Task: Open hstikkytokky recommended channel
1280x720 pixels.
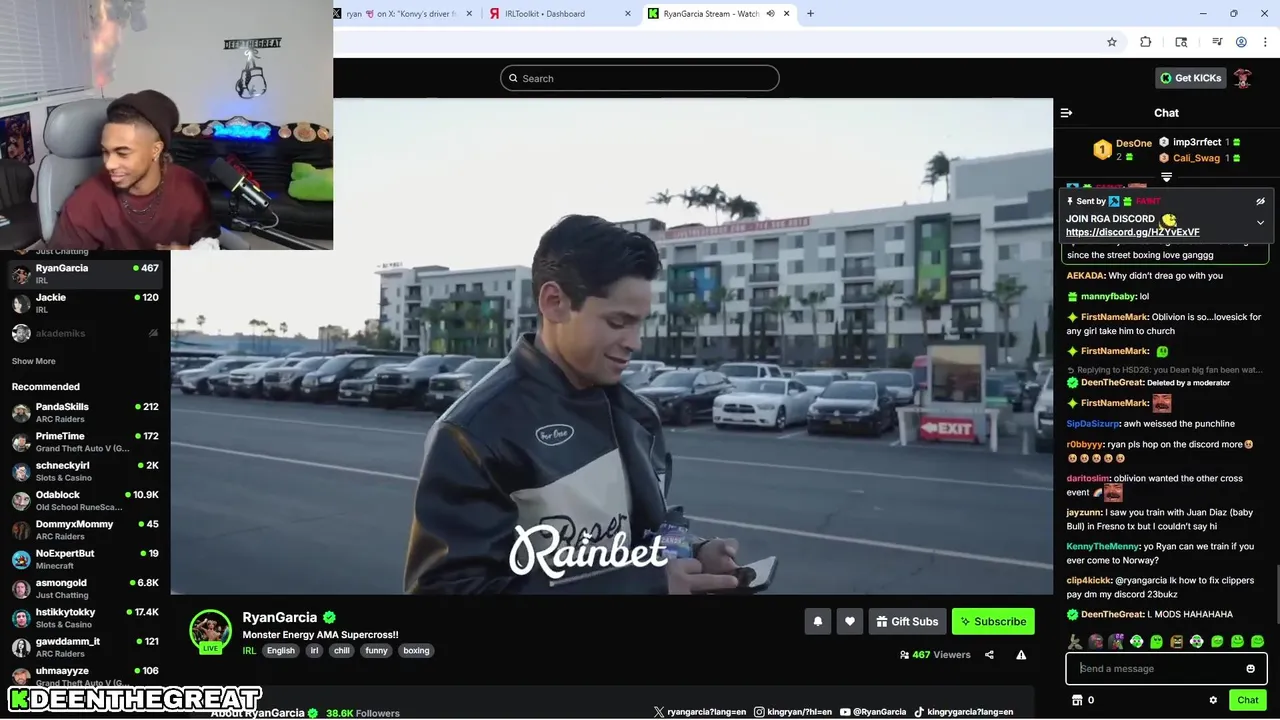Action: [x=85, y=617]
